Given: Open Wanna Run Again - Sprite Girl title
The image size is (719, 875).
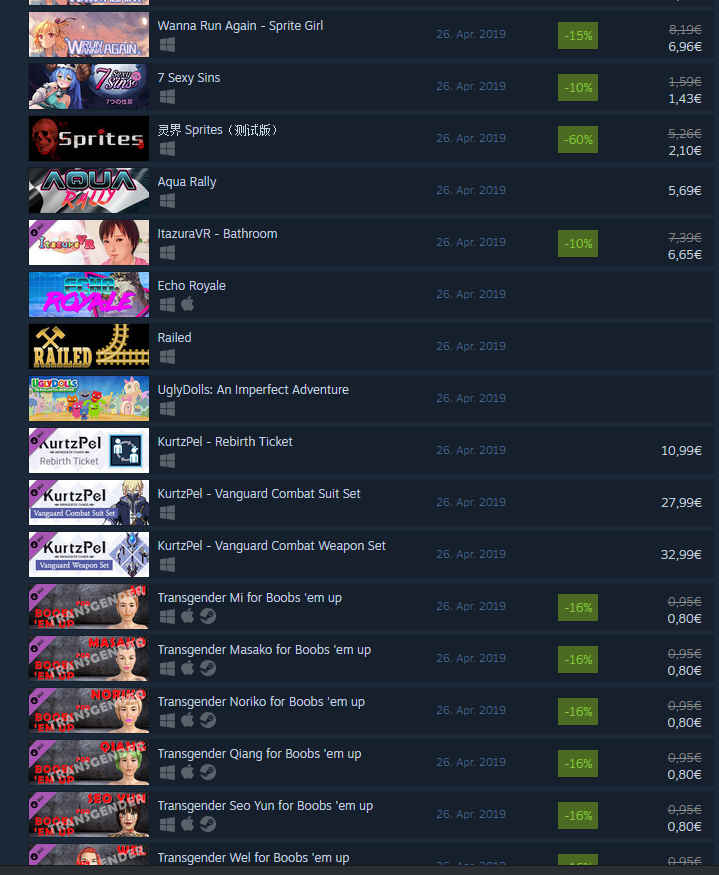Looking at the screenshot, I should click(x=240, y=26).
